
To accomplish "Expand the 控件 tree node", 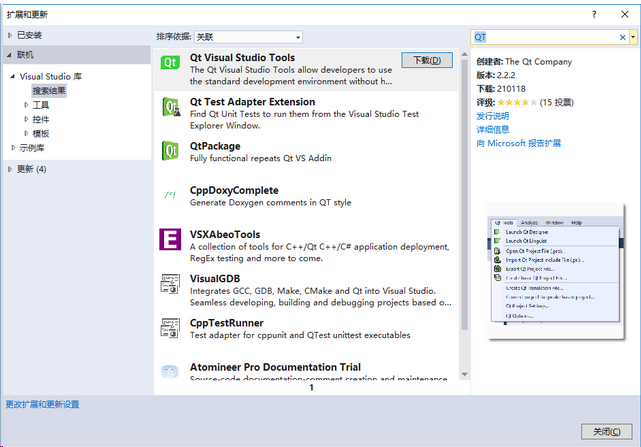I will tap(26, 119).
